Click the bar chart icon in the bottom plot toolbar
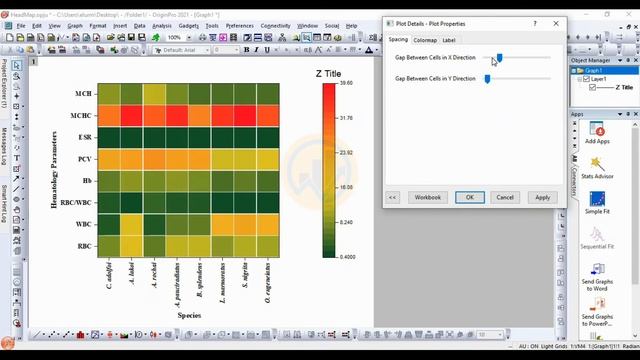 [80, 335]
